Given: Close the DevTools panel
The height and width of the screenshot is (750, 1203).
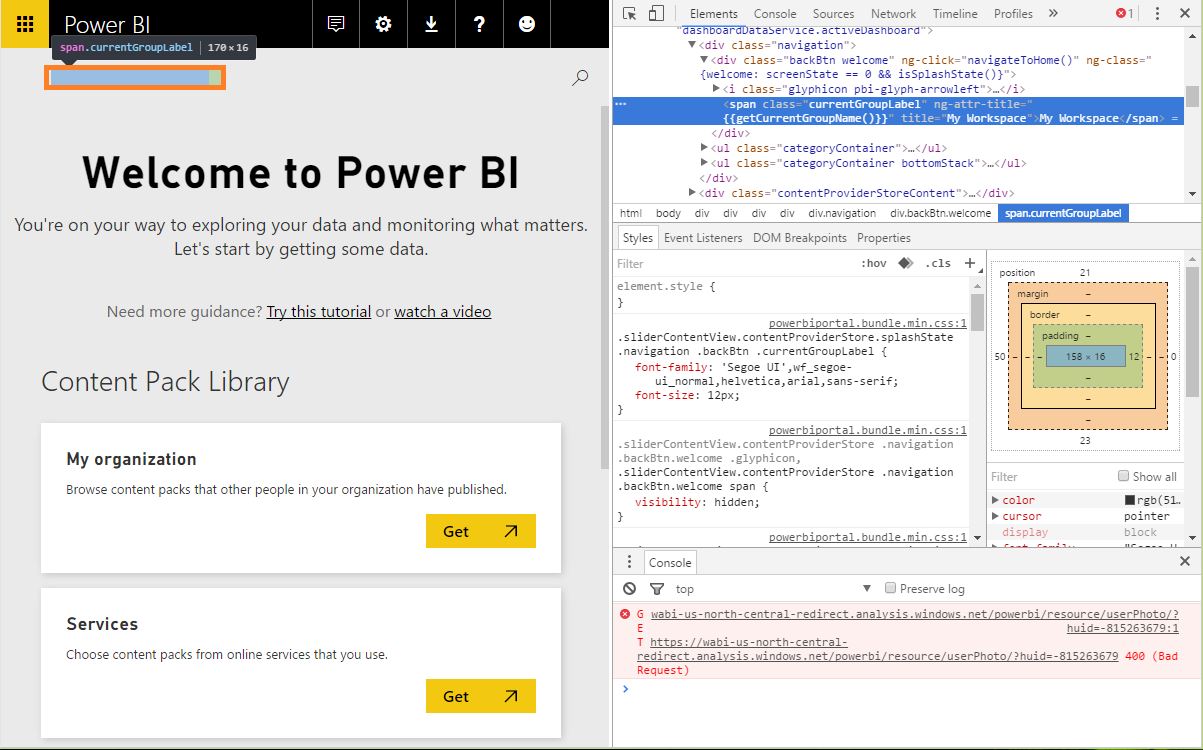Looking at the screenshot, I should (1186, 13).
